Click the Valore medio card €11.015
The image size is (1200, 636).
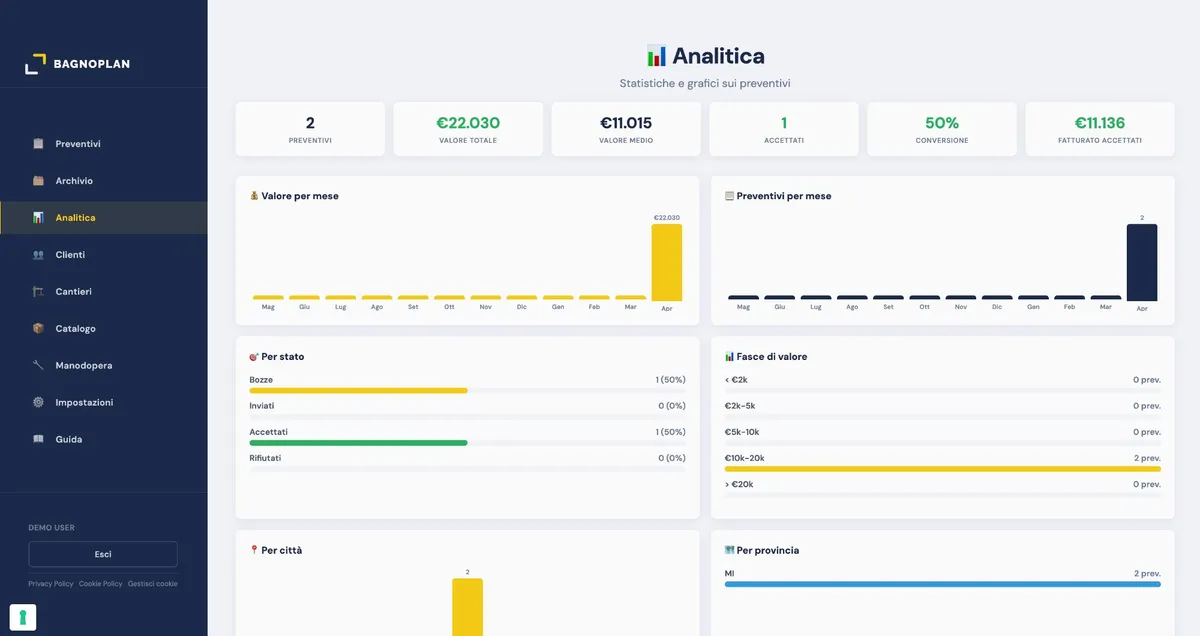(x=626, y=129)
